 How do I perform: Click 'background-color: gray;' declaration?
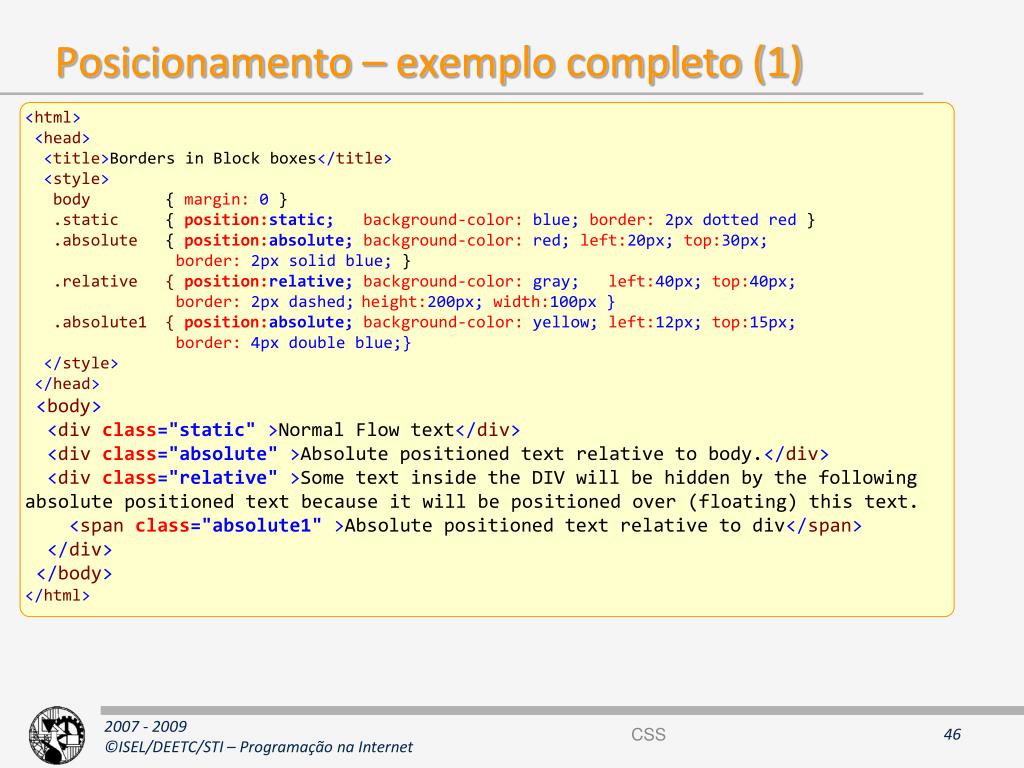click(x=471, y=281)
